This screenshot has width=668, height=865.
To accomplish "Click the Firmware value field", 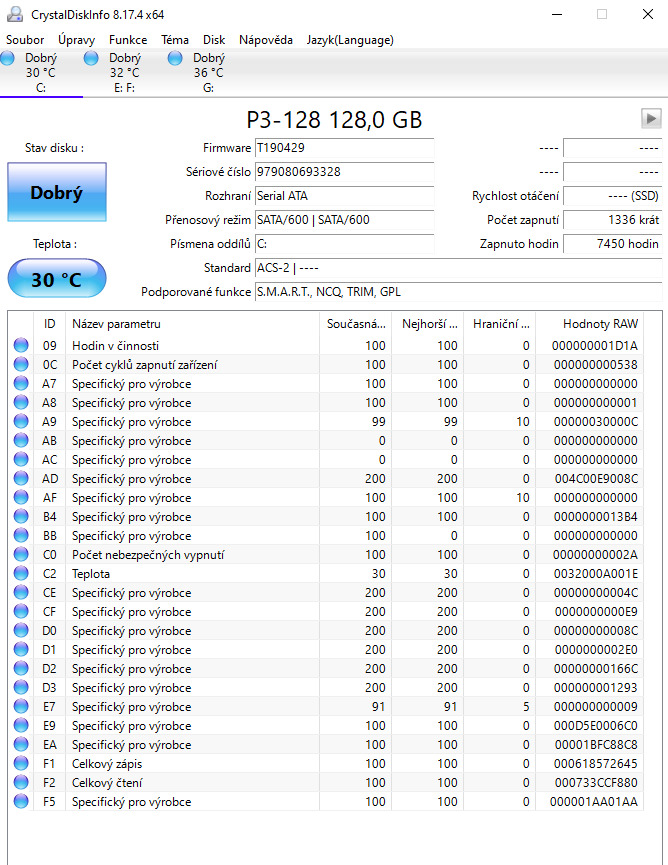I will [344, 148].
